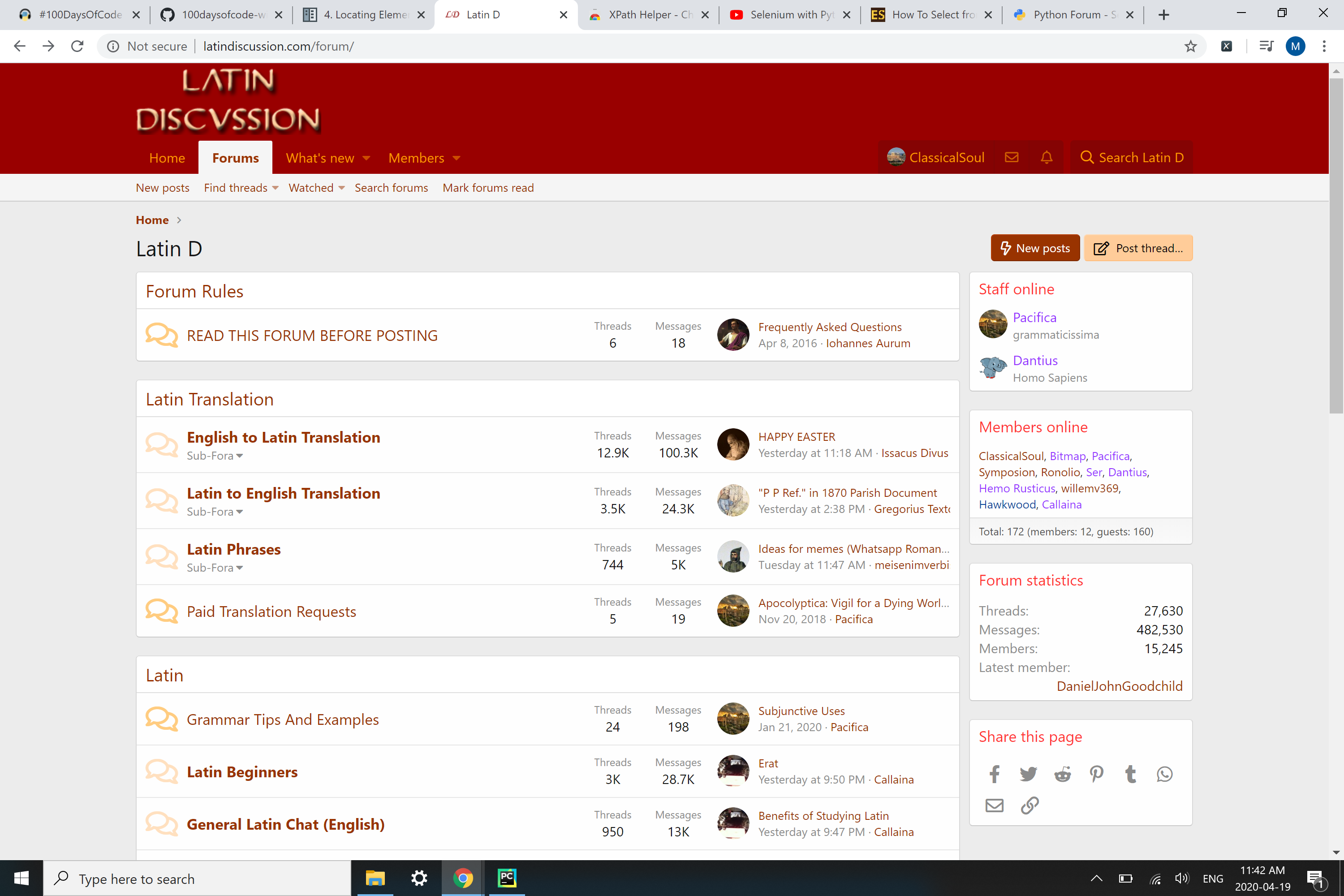Share page via Facebook icon
Screen dimensions: 1344x896
pos(994,774)
